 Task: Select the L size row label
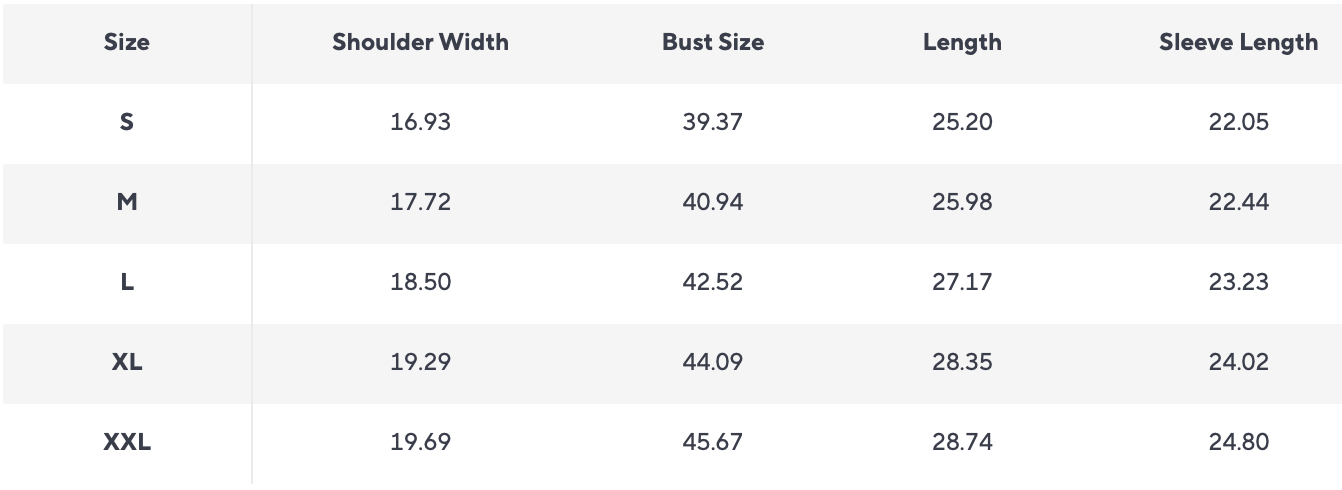(127, 282)
